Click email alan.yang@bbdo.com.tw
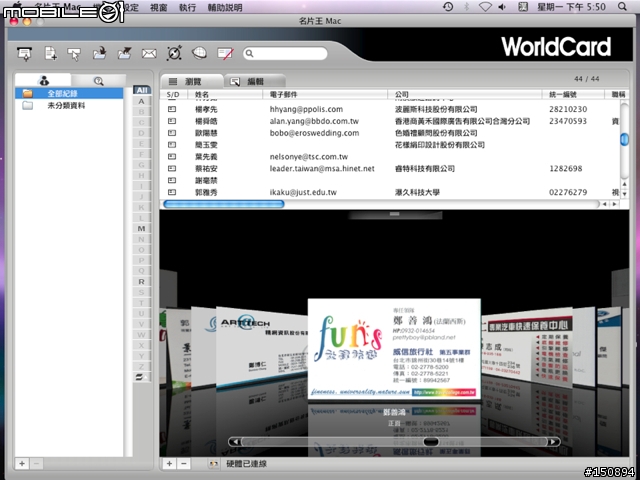 click(x=314, y=121)
